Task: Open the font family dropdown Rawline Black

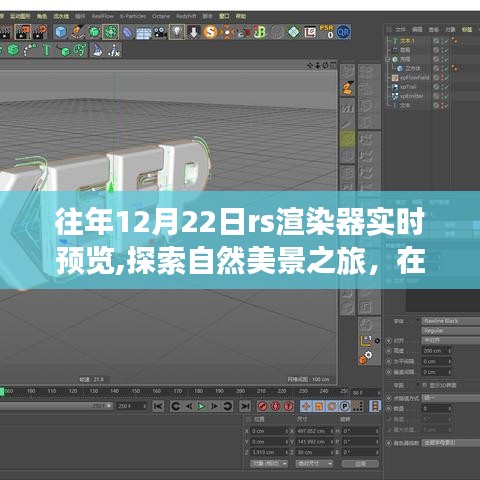Action: (451, 321)
